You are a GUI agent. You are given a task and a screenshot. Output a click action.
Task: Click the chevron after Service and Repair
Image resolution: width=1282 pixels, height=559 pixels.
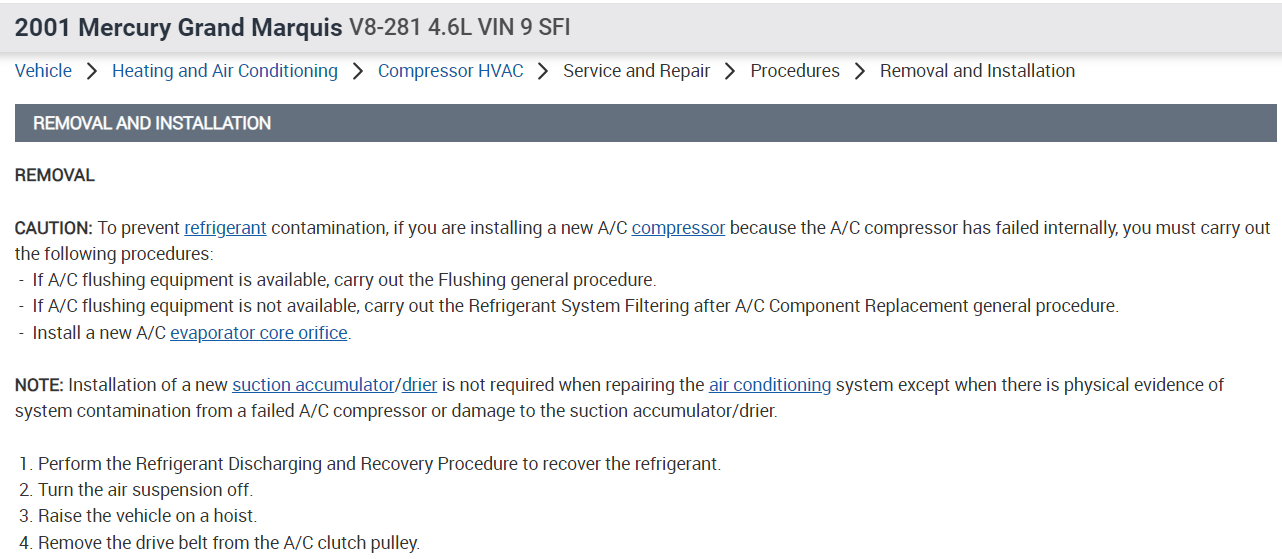pyautogui.click(x=730, y=71)
